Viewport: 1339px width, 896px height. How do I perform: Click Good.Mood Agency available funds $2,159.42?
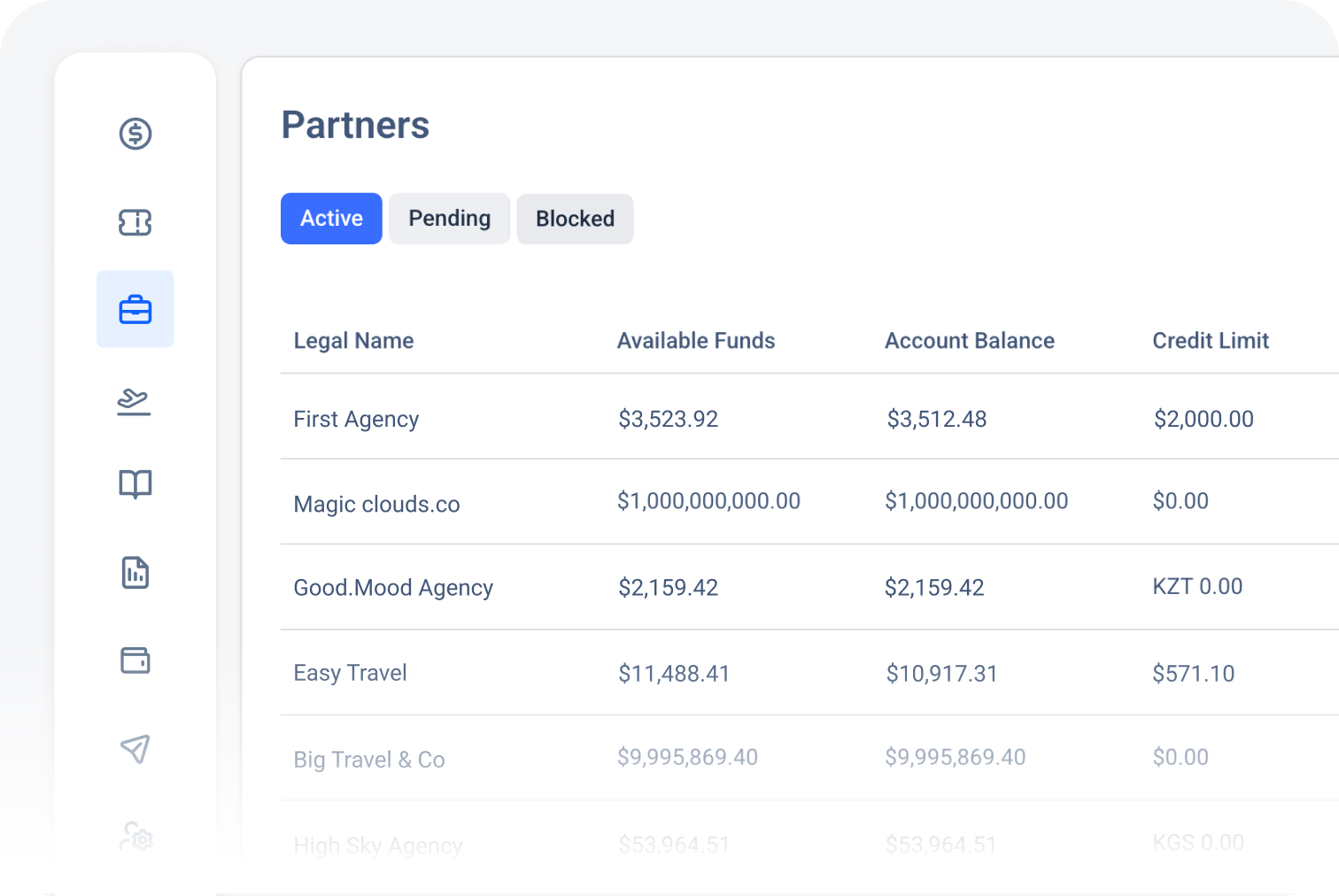[669, 588]
